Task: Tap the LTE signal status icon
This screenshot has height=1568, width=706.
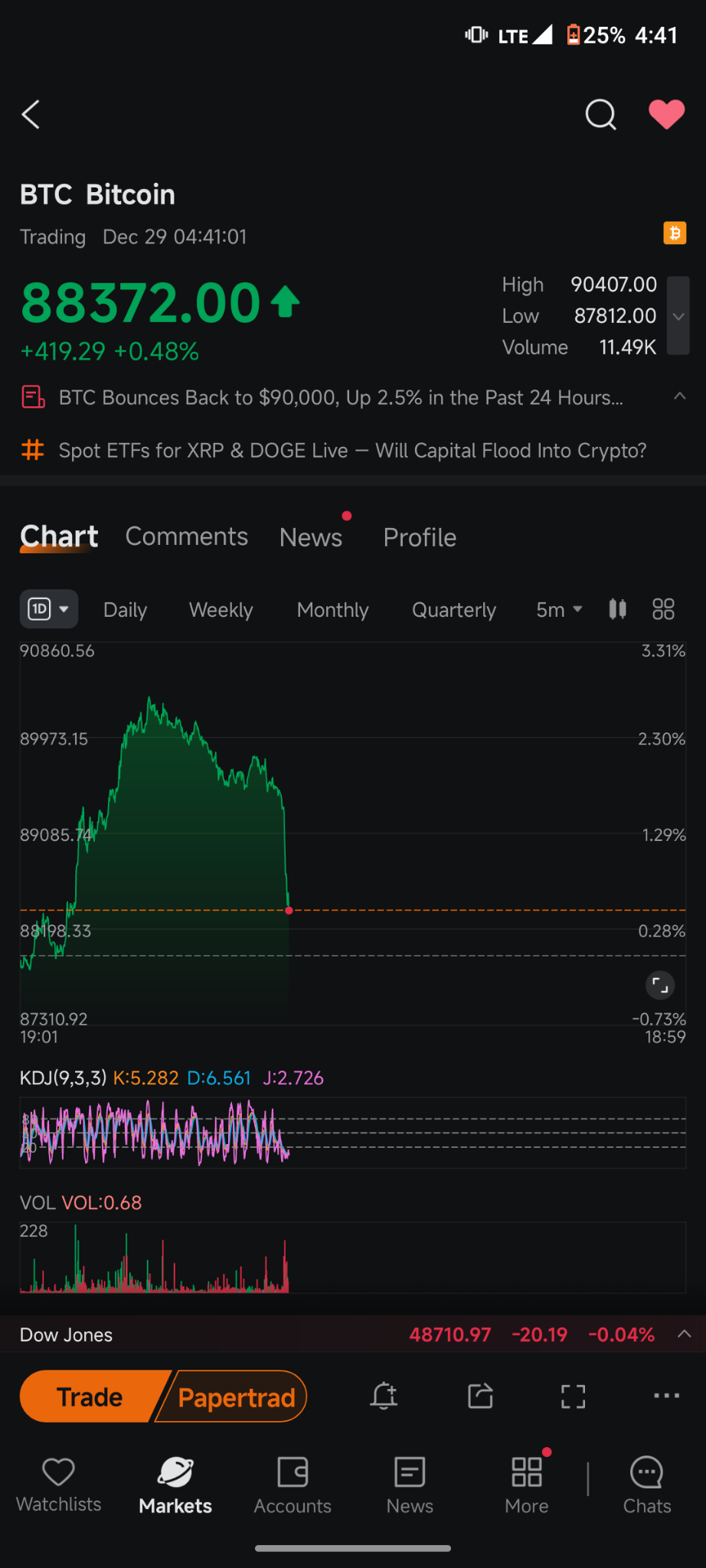Action: [525, 35]
